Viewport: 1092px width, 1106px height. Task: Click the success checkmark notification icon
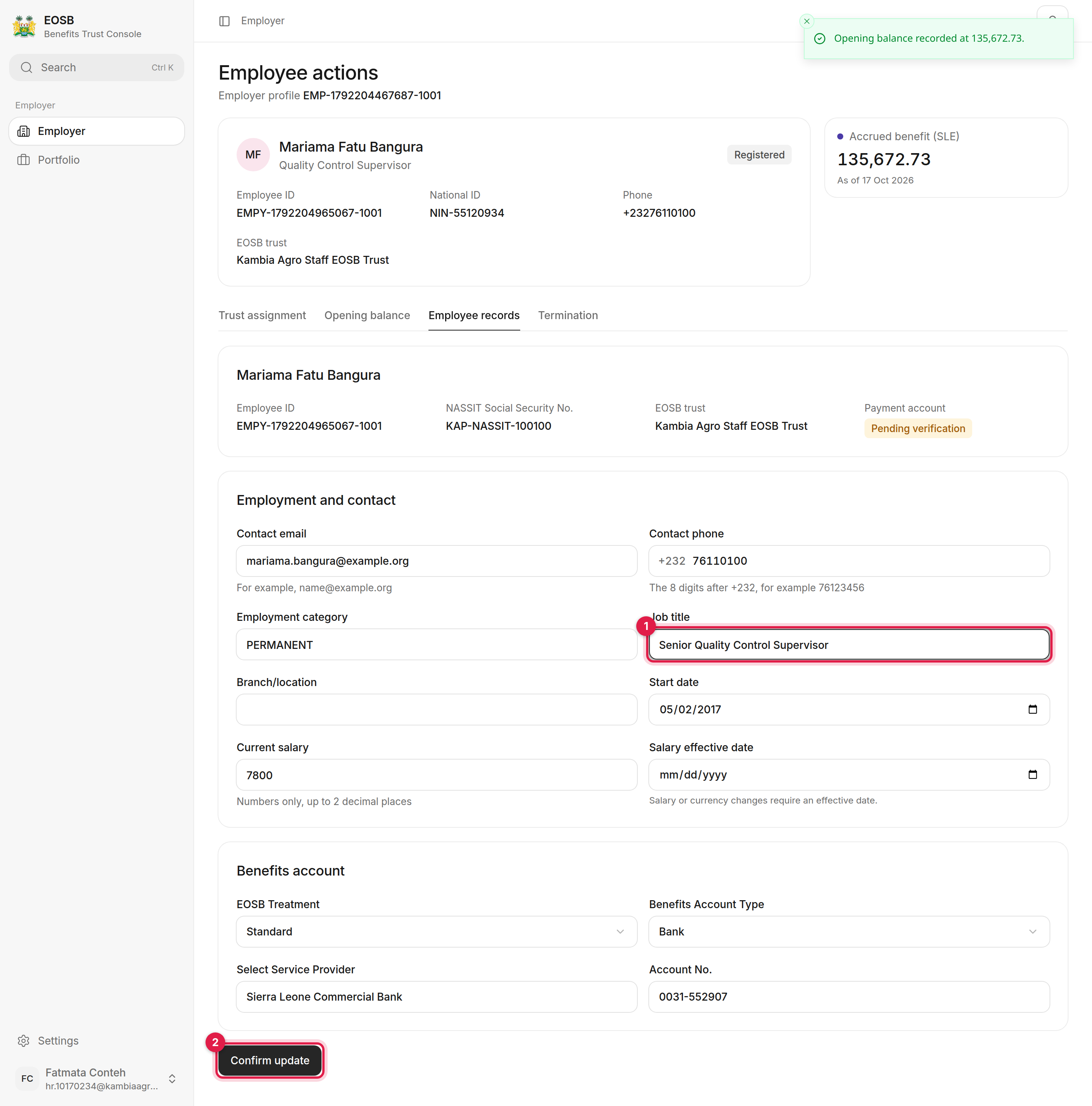(820, 38)
